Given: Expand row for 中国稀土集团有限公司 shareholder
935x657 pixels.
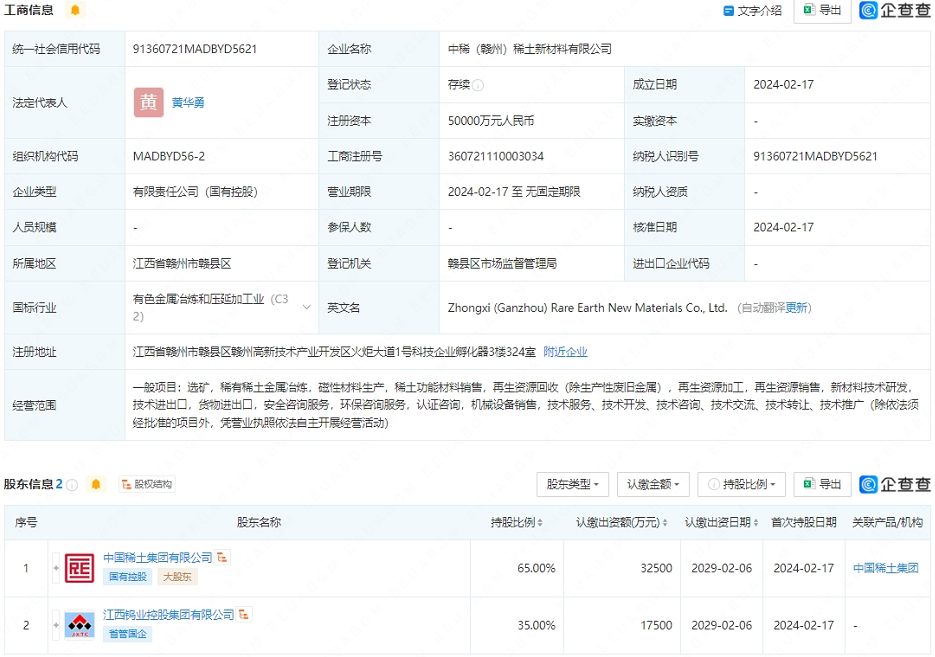Looking at the screenshot, I should [x=56, y=568].
